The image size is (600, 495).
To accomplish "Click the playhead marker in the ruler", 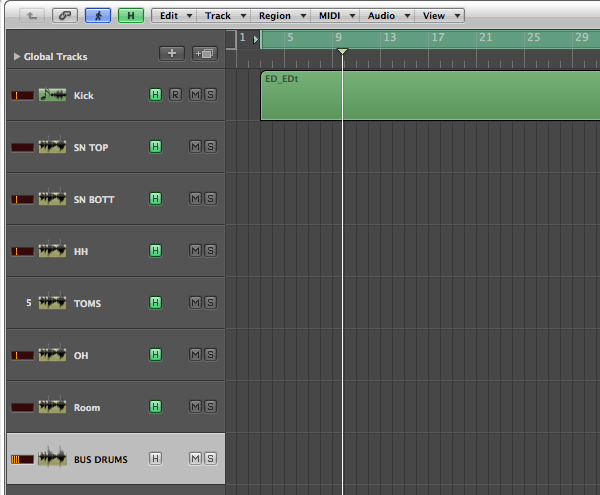I will [342, 51].
